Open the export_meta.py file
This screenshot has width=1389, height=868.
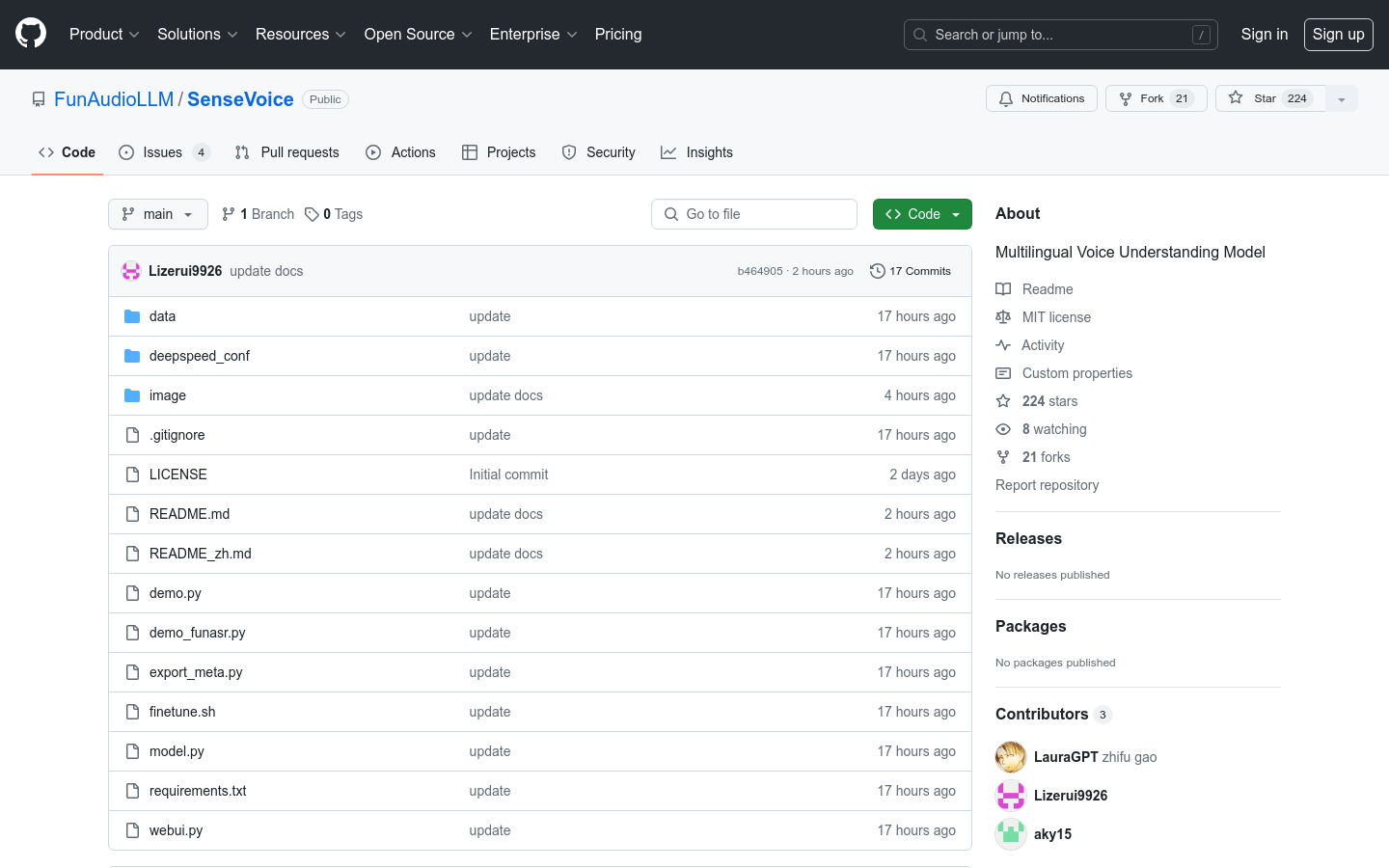(196, 672)
